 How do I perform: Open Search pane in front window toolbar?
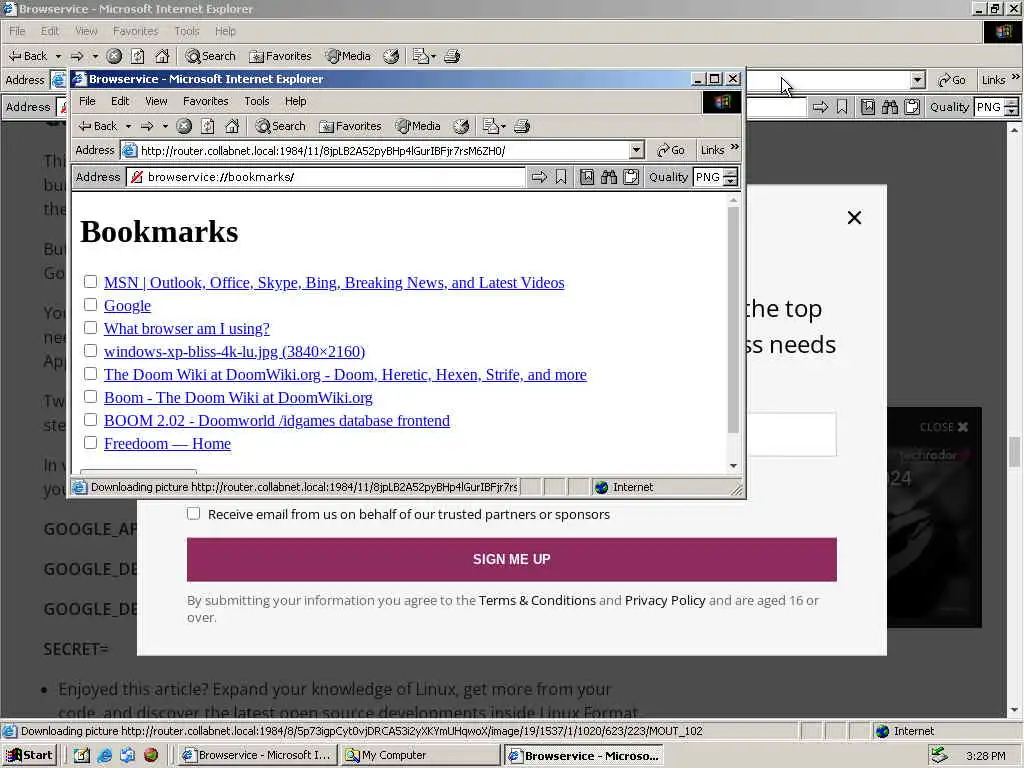(281, 126)
